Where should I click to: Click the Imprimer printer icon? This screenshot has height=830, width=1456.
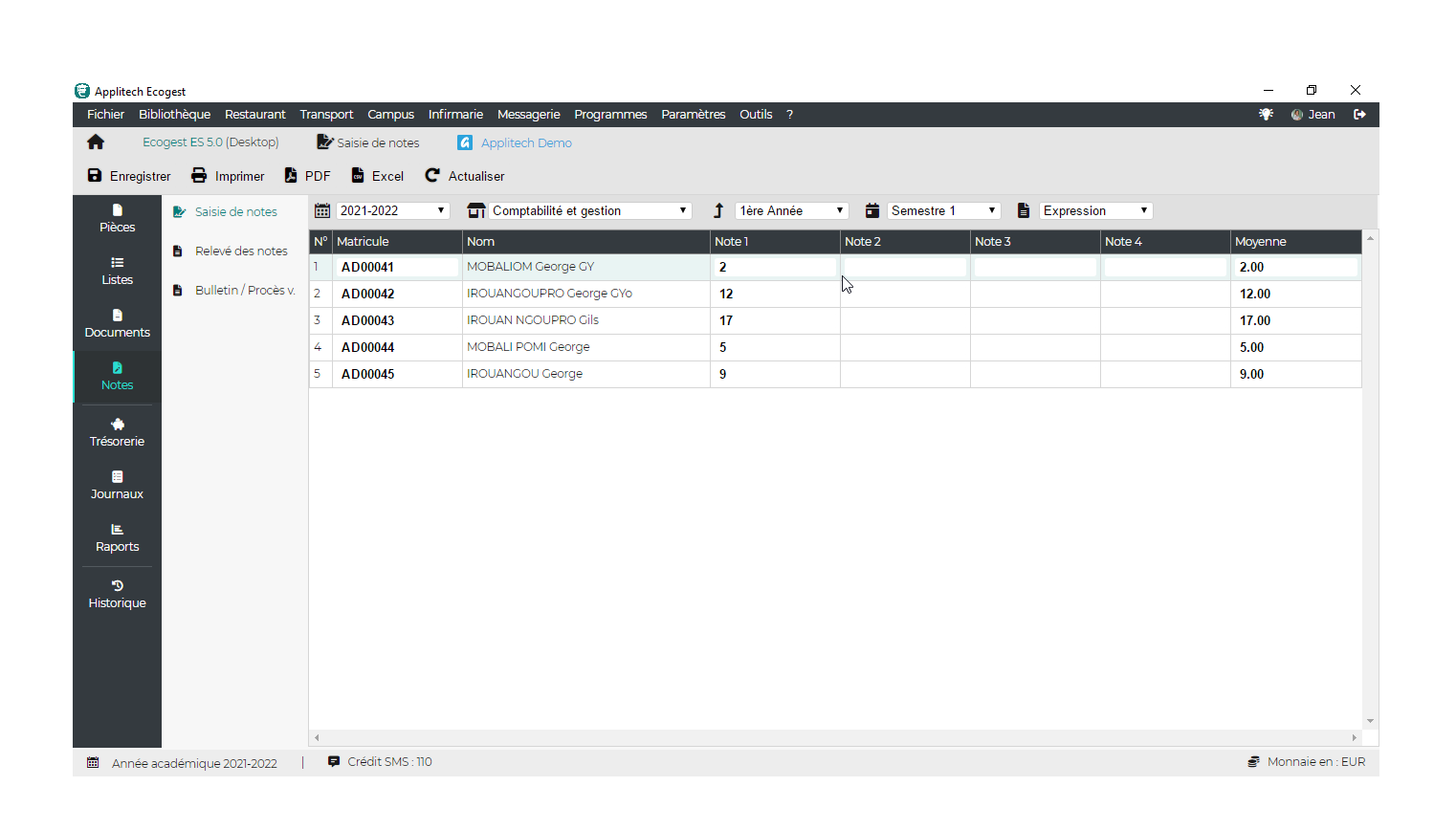point(199,176)
